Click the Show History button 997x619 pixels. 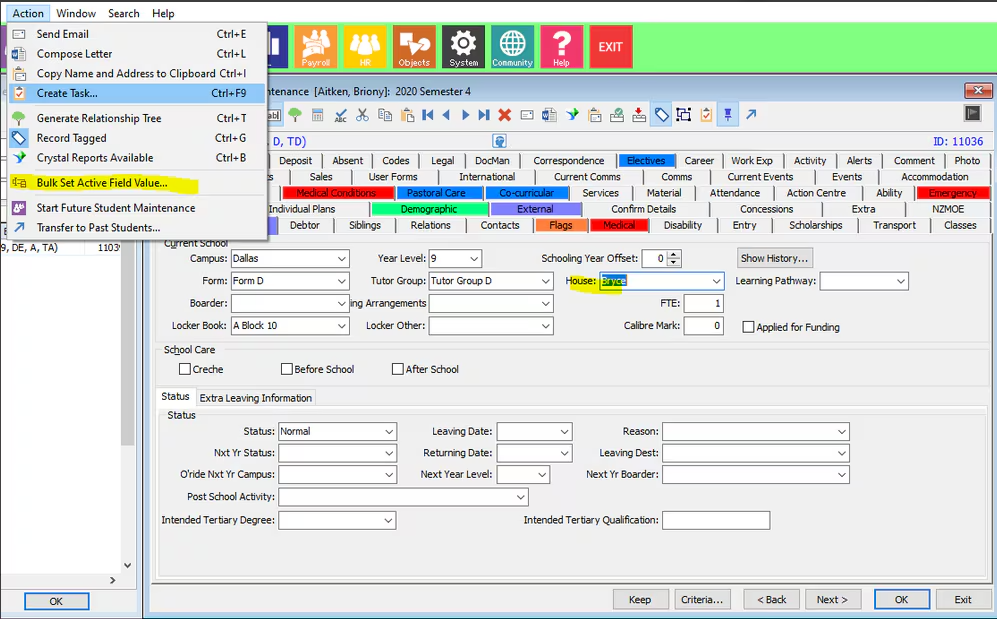point(774,258)
